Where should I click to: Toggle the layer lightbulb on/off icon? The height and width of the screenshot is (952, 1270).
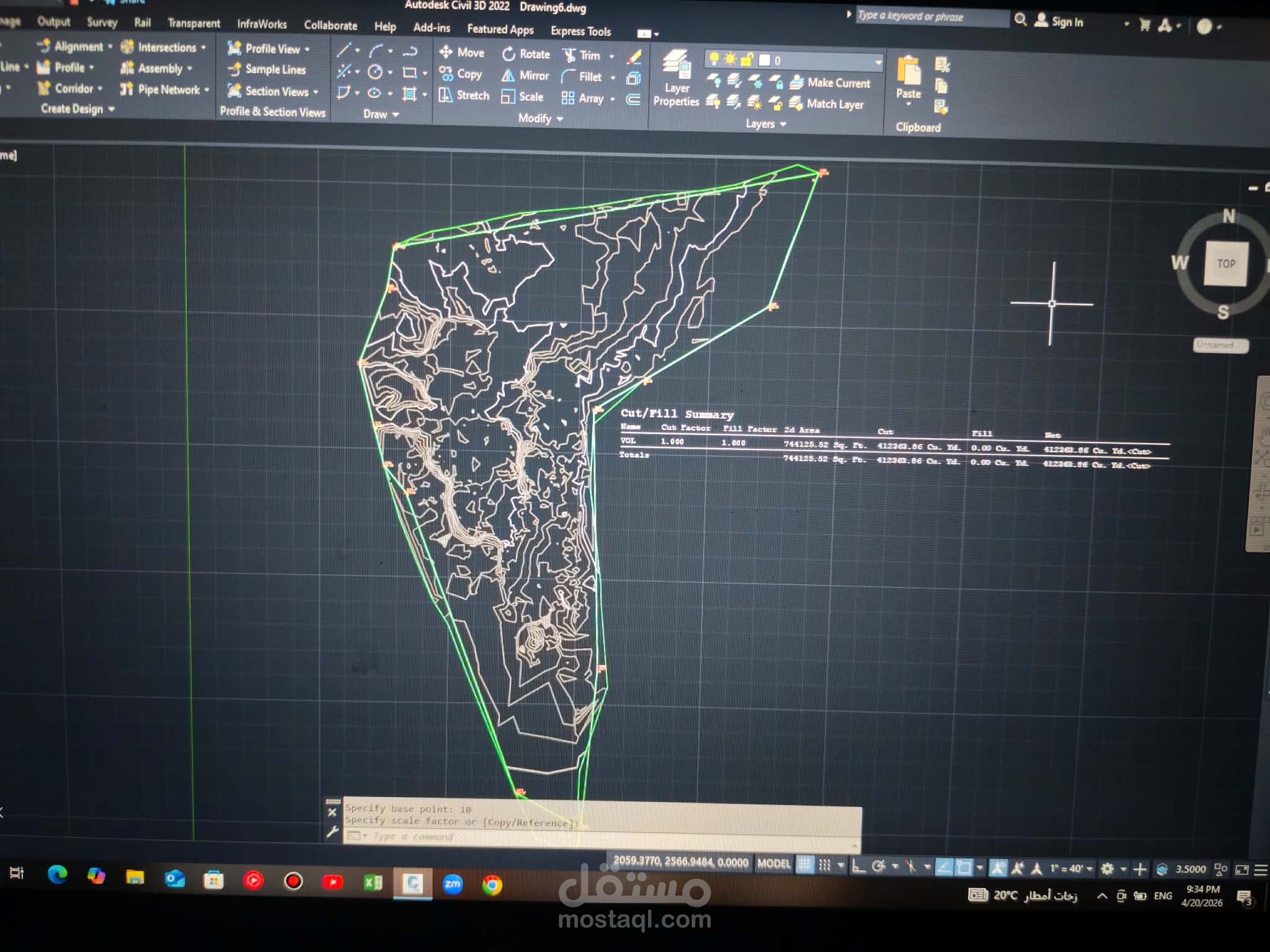pos(714,59)
